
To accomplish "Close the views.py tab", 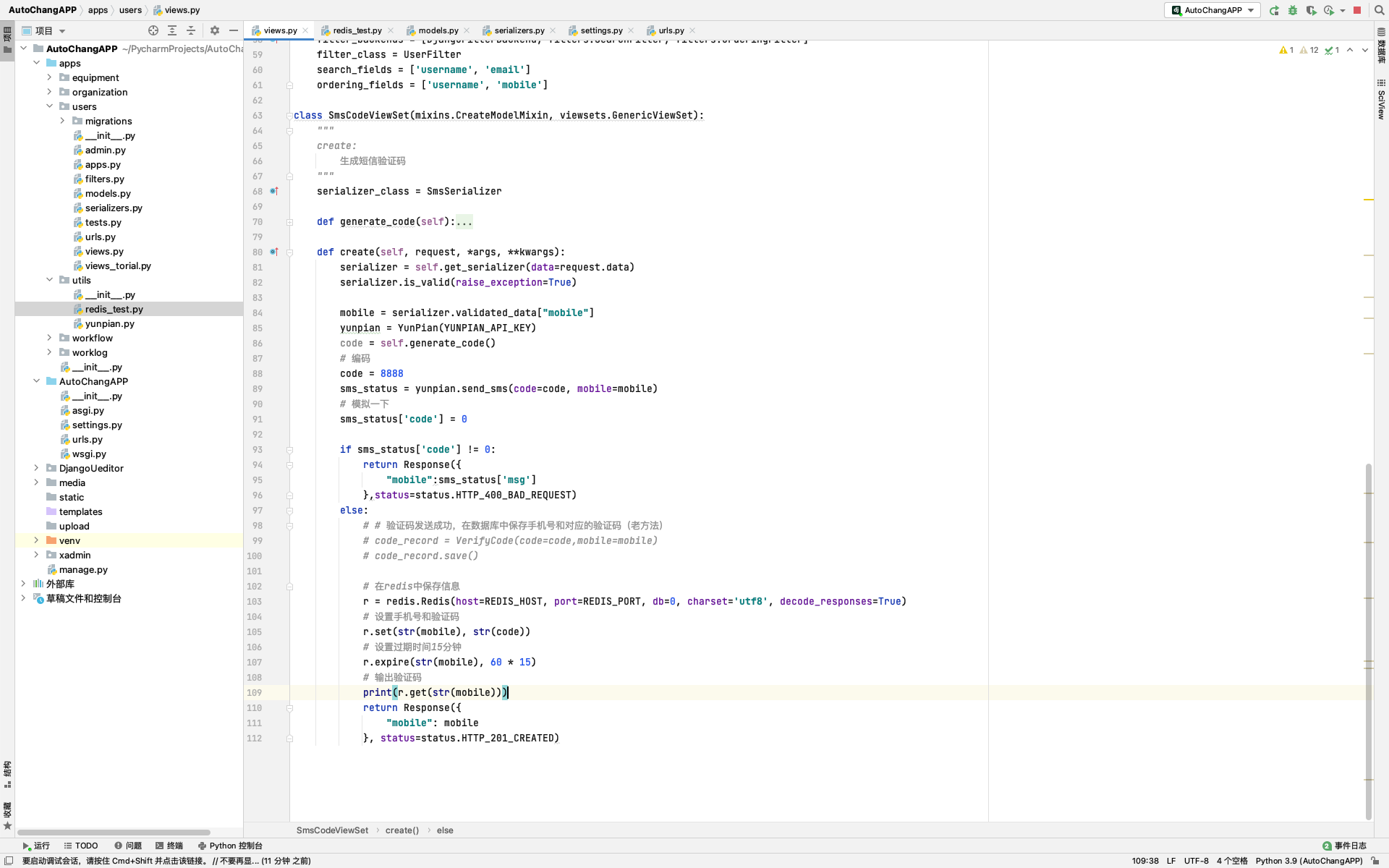I will (x=305, y=30).
